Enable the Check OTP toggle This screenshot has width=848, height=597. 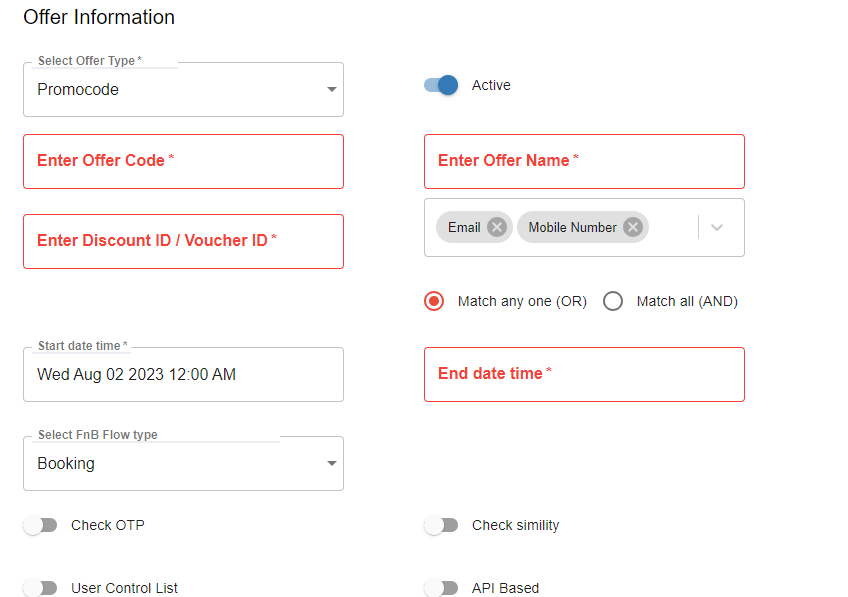pos(40,525)
